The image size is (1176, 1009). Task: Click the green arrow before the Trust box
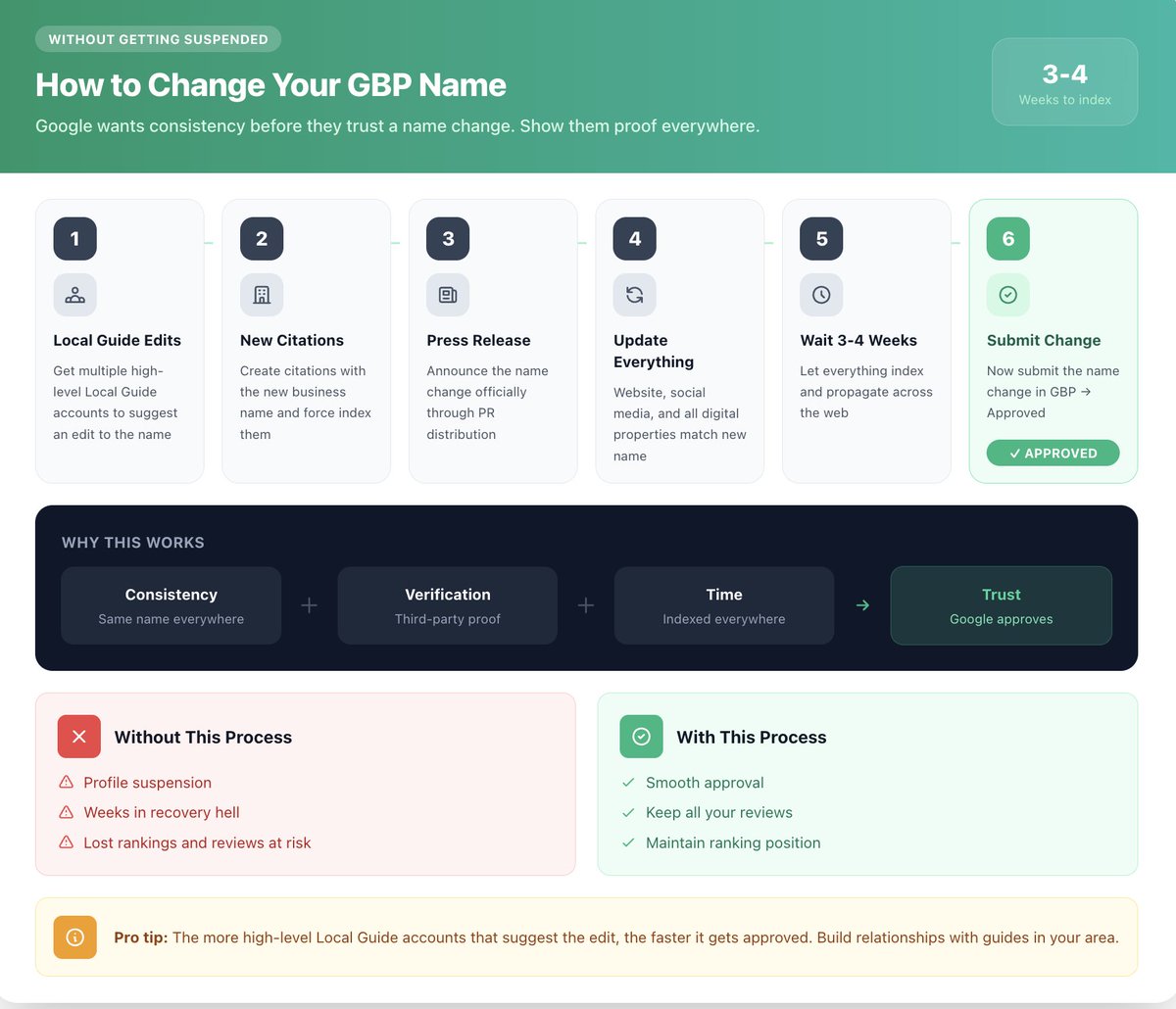point(862,605)
